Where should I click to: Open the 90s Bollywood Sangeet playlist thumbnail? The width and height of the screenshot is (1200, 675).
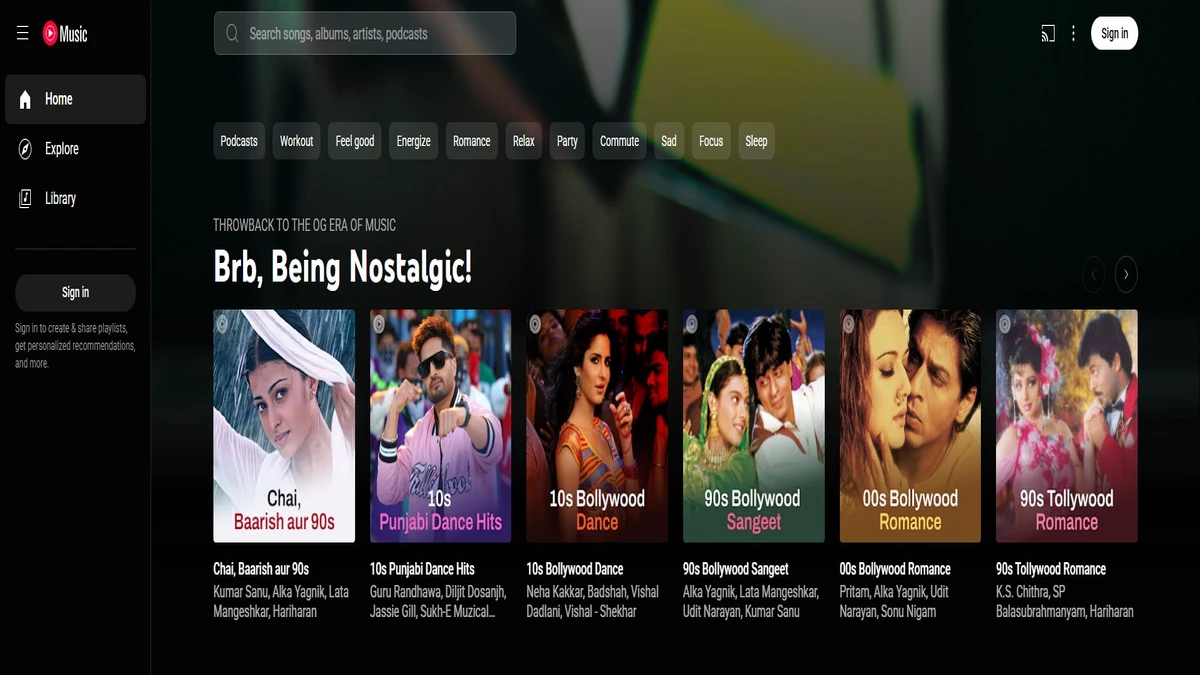[753, 426]
